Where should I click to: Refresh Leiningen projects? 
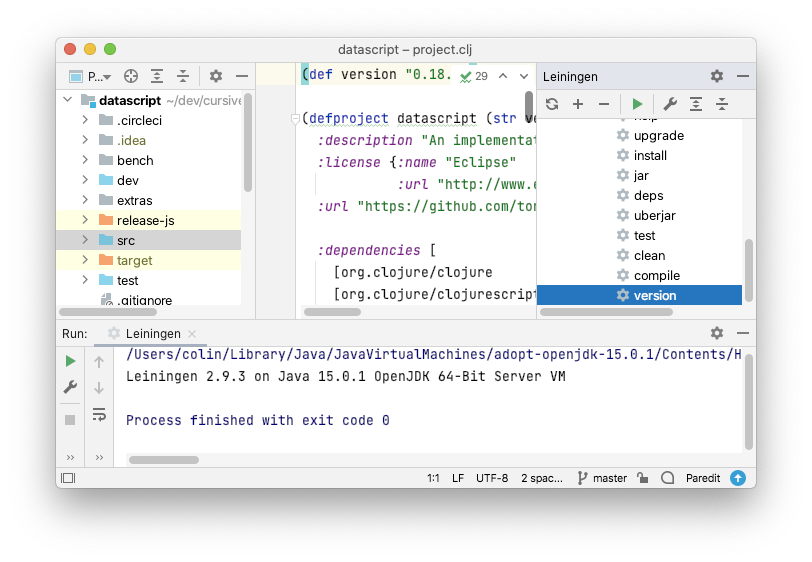point(552,104)
